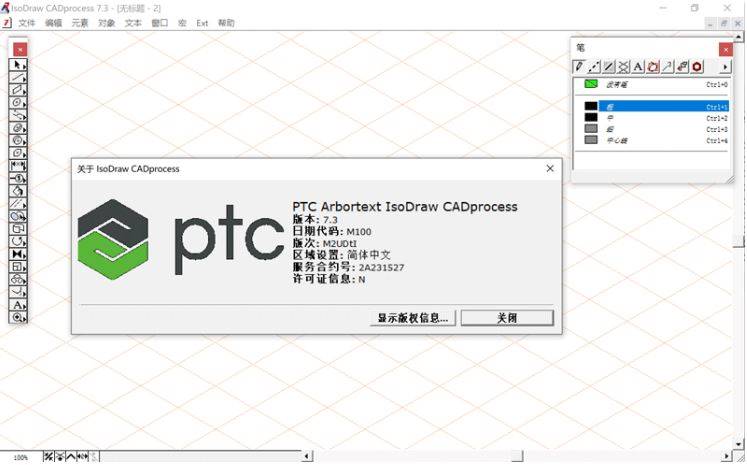Click the black swatch of the Ctrl+2 pen
Viewport: 747px width, 465px height.
coord(591,117)
